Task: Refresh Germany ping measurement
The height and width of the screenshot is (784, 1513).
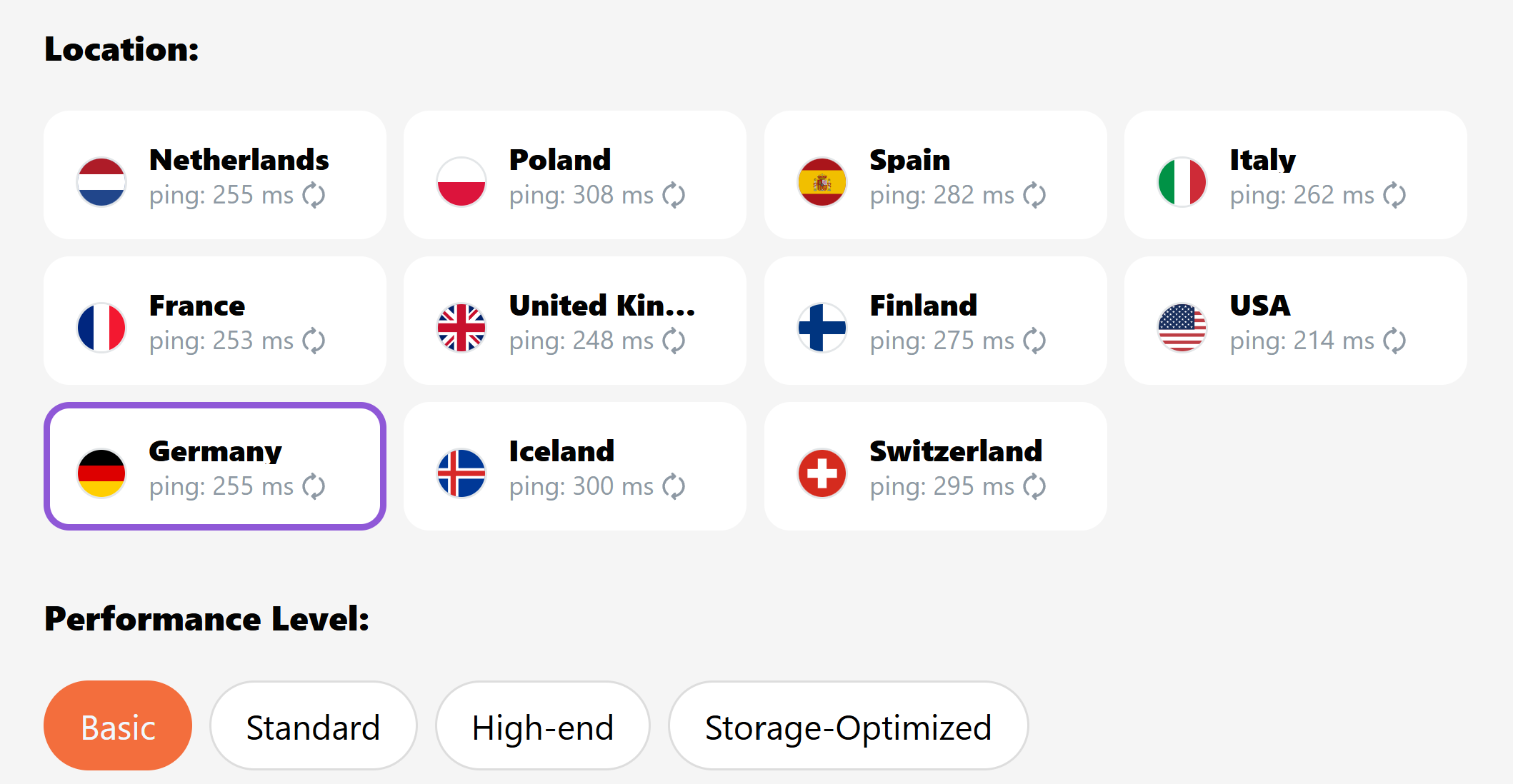Action: 314,486
